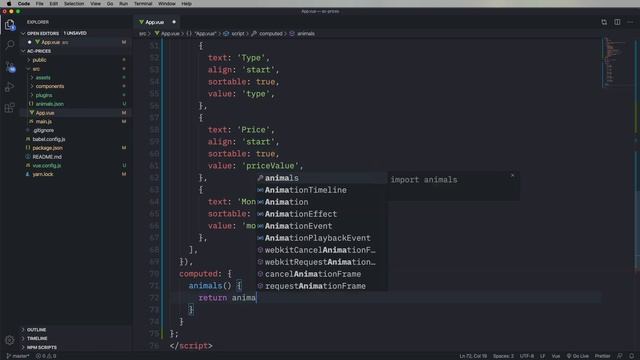Change the UTF-8 encoding
The image size is (640, 360).
pyautogui.click(x=527, y=356)
